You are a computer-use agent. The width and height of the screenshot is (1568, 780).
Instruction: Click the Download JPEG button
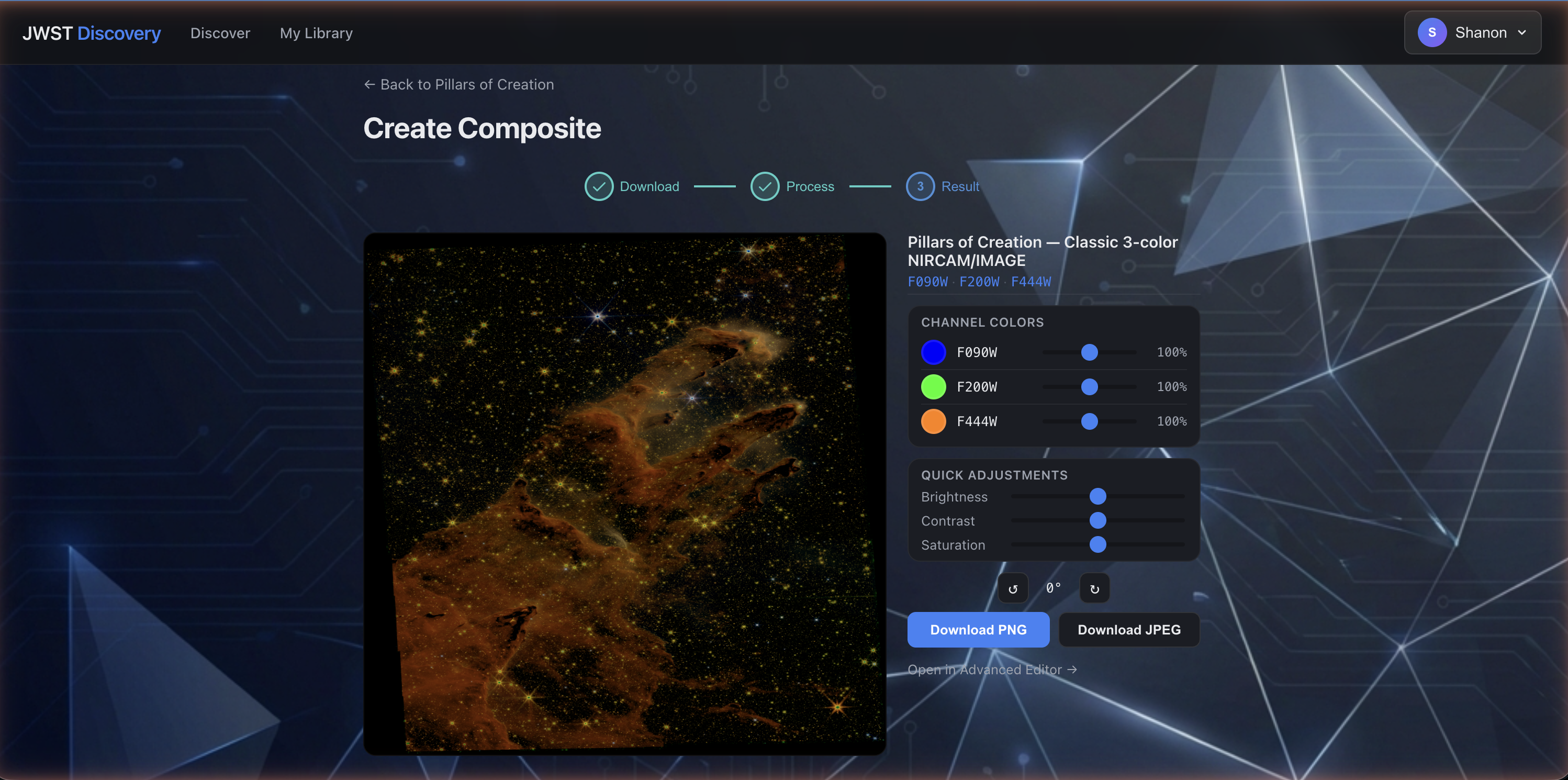pos(1129,630)
